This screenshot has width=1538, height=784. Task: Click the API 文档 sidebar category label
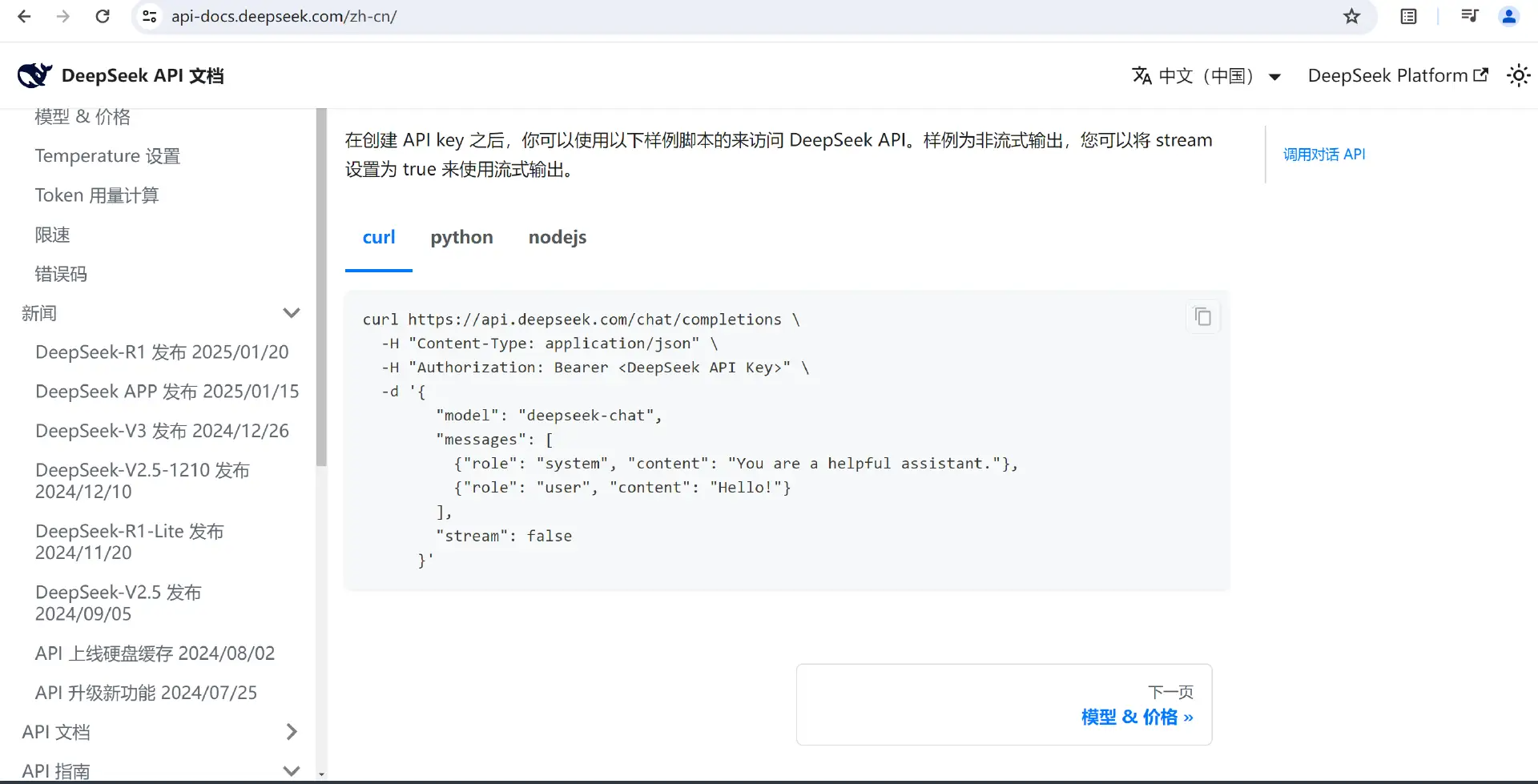pos(56,732)
